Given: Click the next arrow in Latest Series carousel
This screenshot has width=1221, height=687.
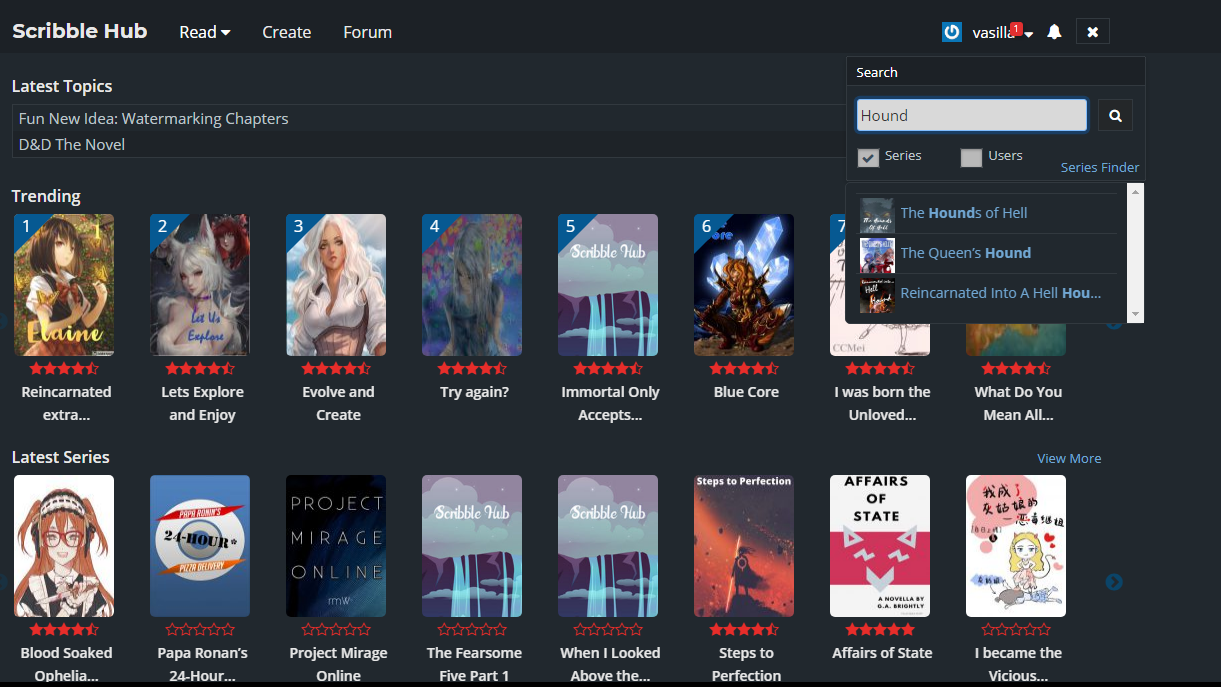Looking at the screenshot, I should click(1114, 582).
